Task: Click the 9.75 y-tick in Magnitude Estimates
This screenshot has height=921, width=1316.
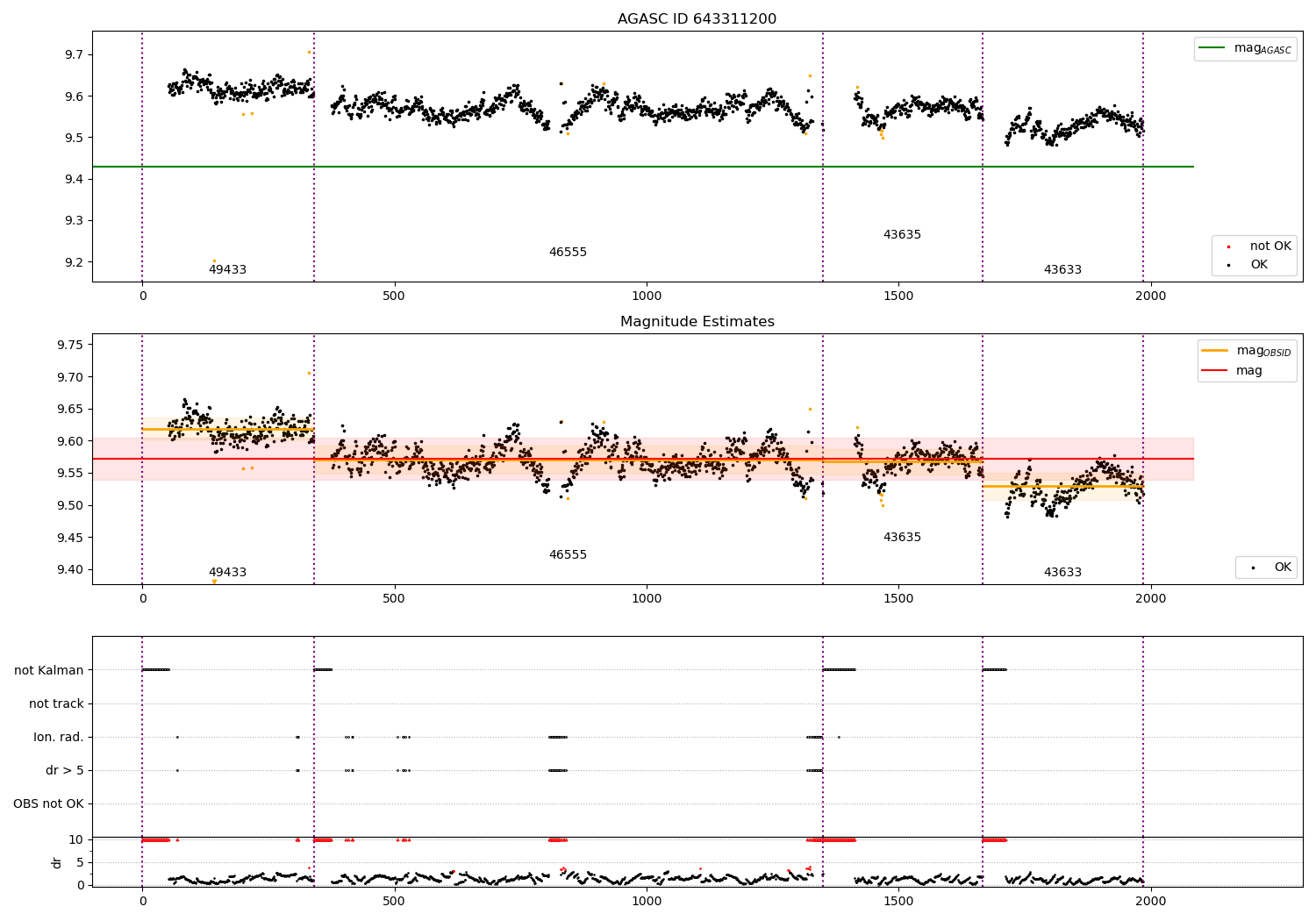Action: point(69,346)
